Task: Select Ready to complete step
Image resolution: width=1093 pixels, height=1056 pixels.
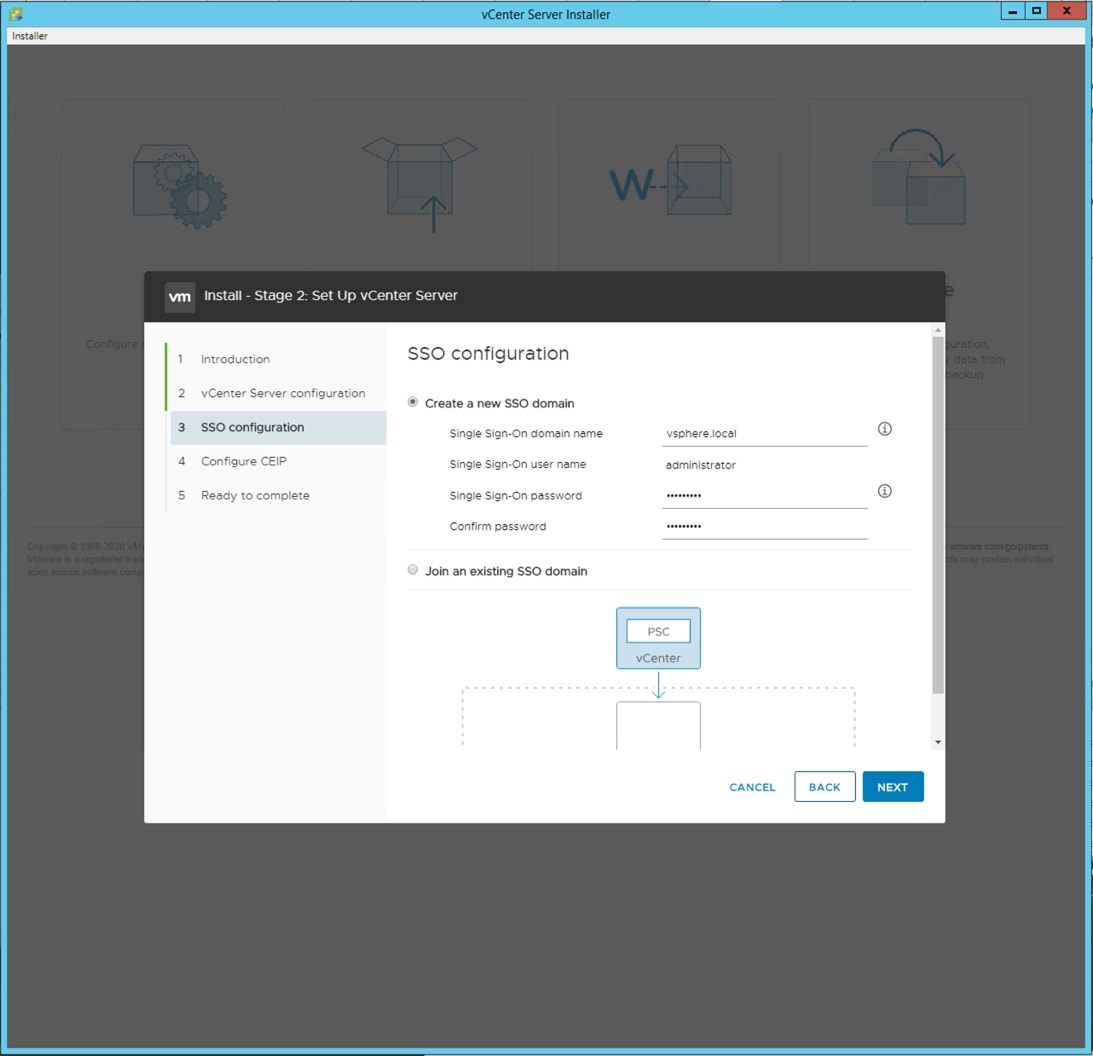Action: click(x=255, y=496)
